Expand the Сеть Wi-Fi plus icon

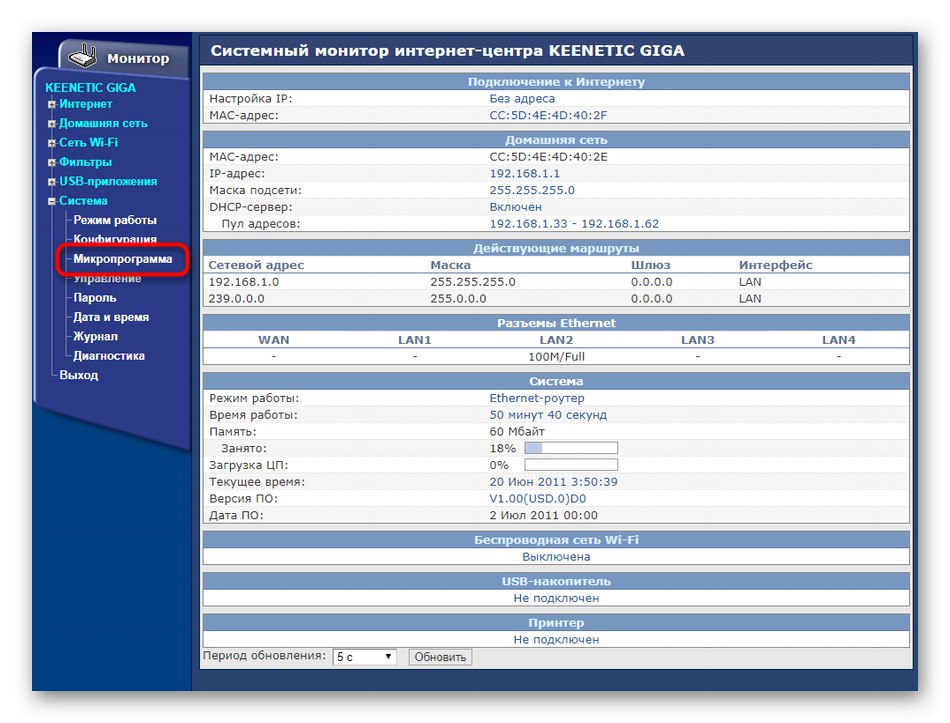(51, 143)
